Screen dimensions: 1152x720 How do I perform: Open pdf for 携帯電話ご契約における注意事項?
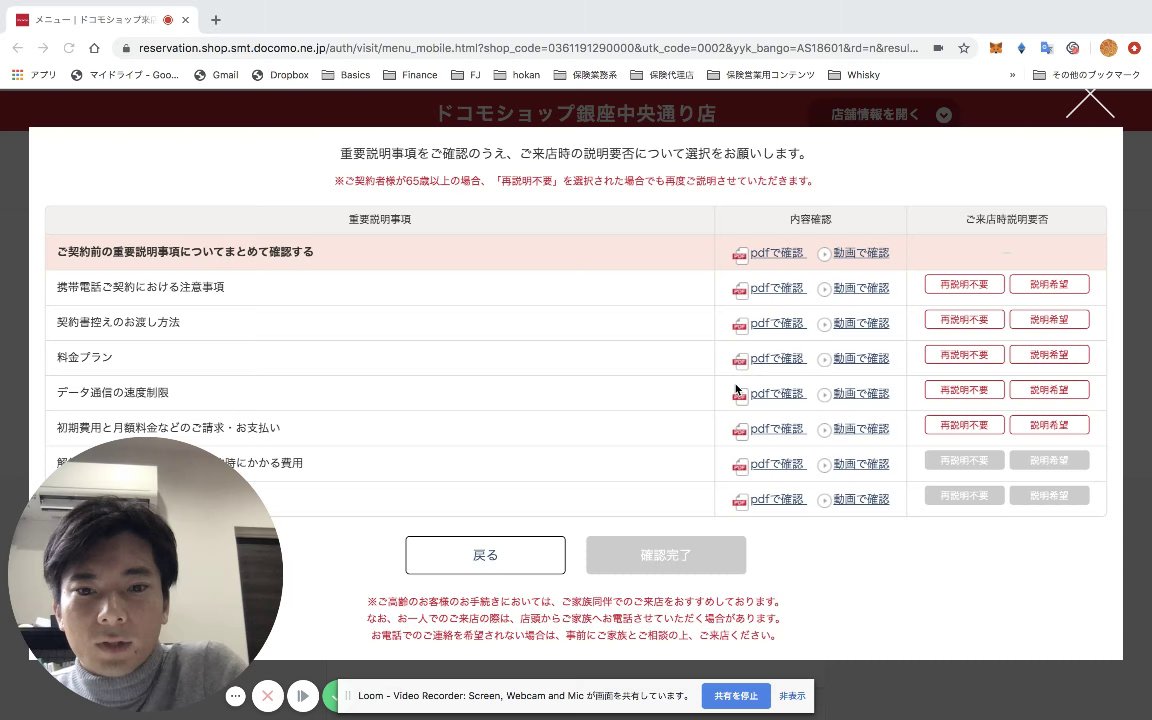(x=777, y=288)
